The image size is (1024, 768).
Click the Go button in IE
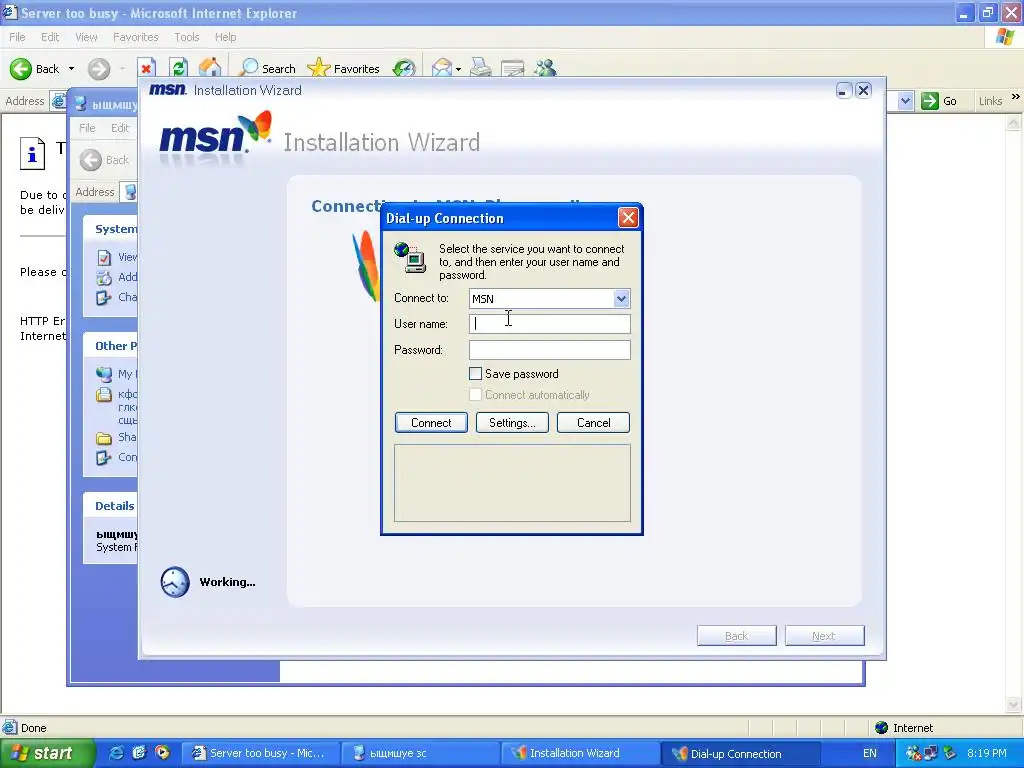(939, 101)
